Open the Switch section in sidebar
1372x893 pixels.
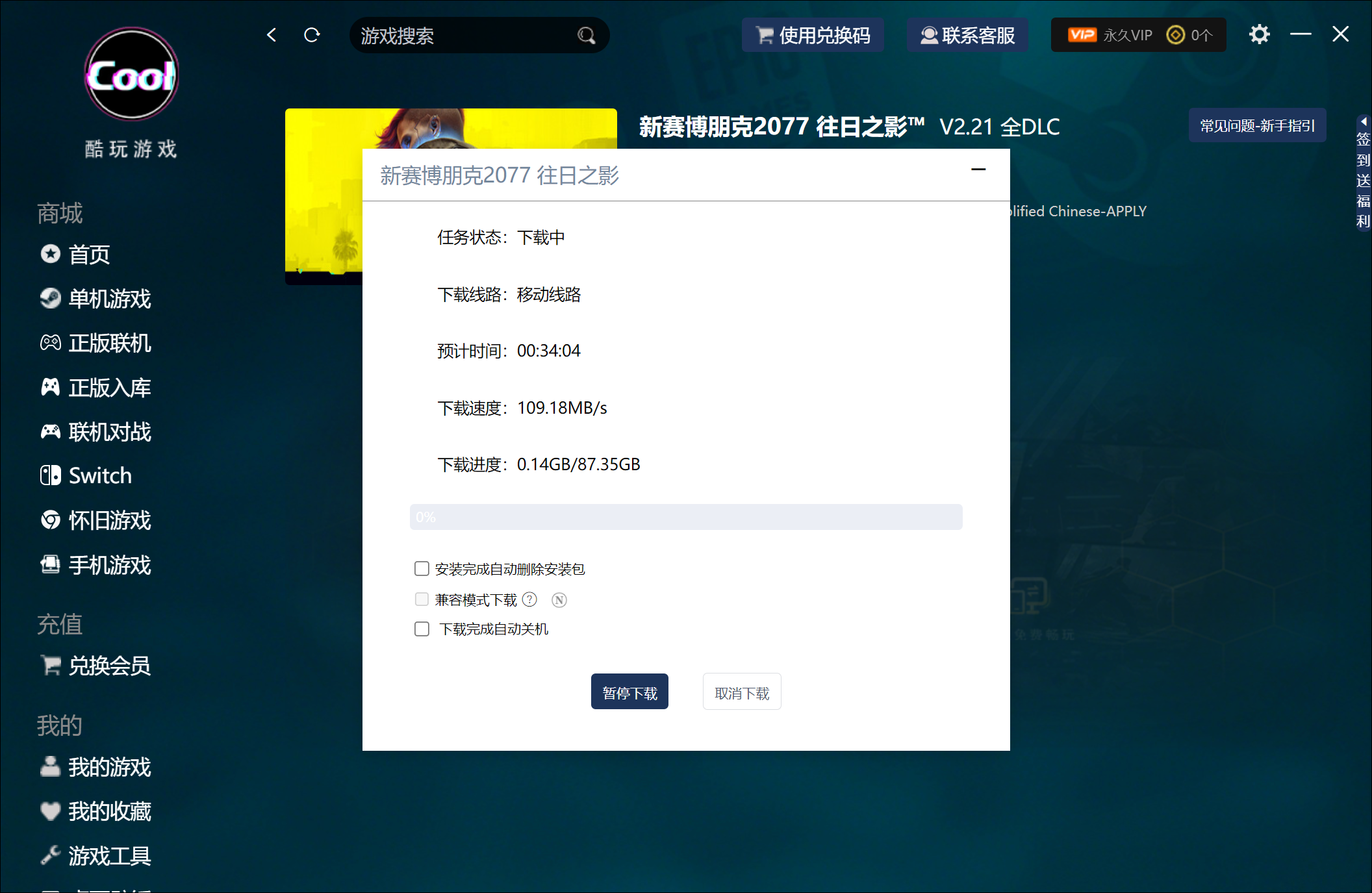point(86,475)
